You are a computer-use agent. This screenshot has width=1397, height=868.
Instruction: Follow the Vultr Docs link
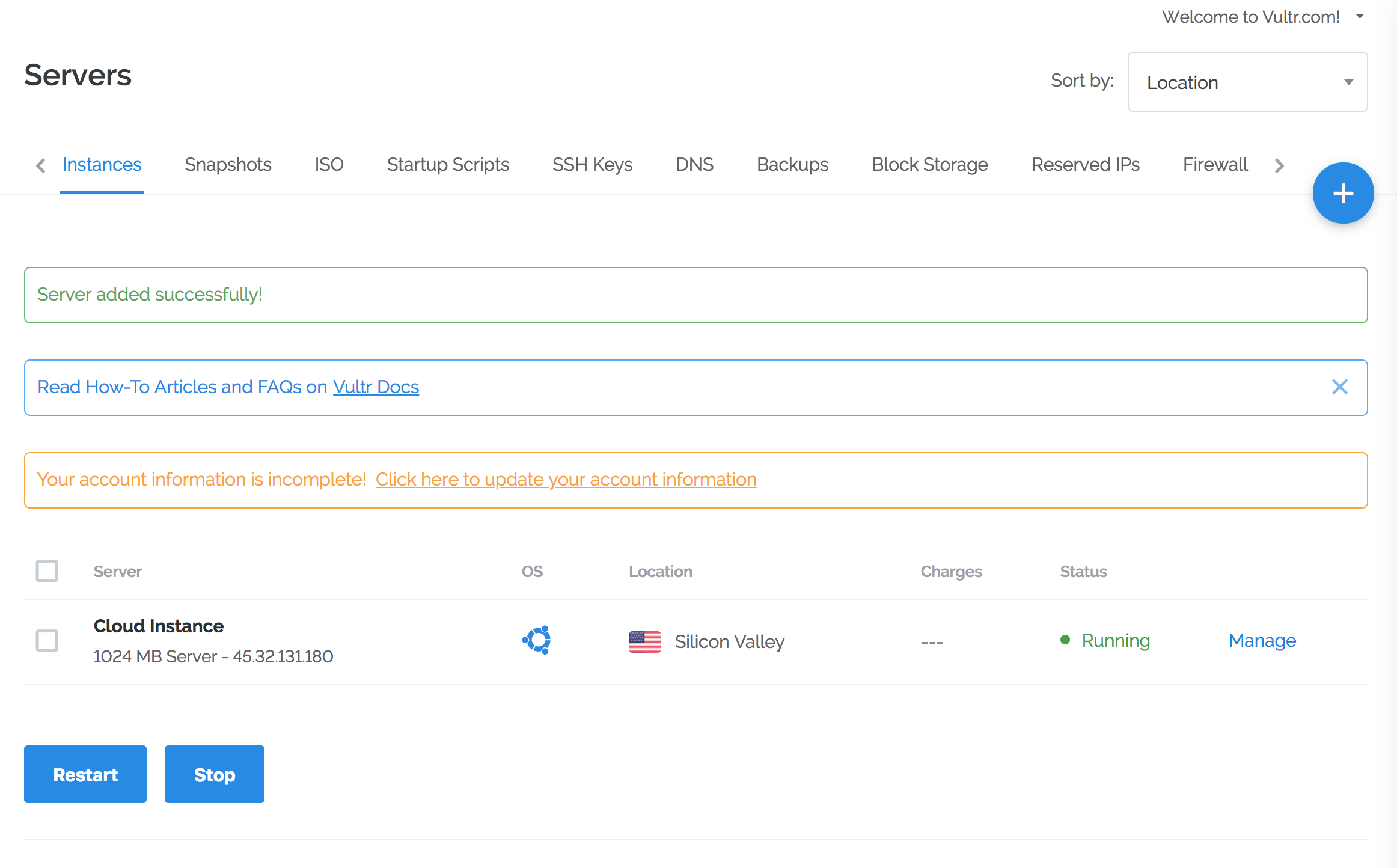click(x=376, y=387)
